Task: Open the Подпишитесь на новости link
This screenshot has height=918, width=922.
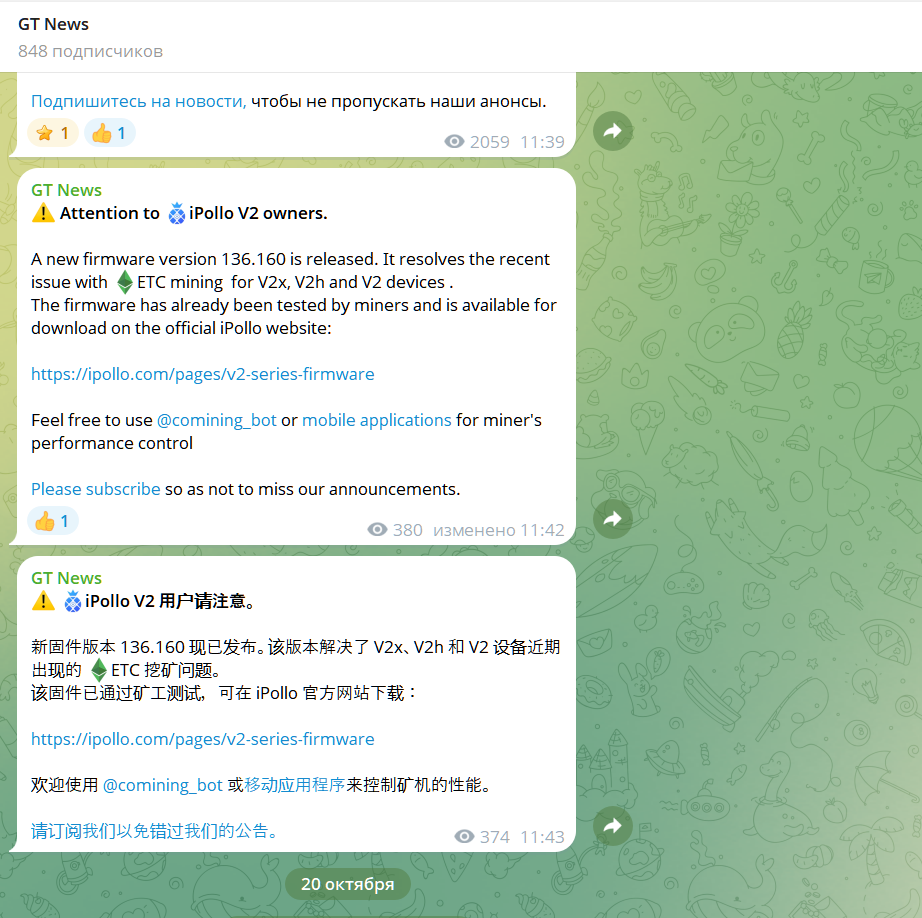Action: click(x=139, y=101)
